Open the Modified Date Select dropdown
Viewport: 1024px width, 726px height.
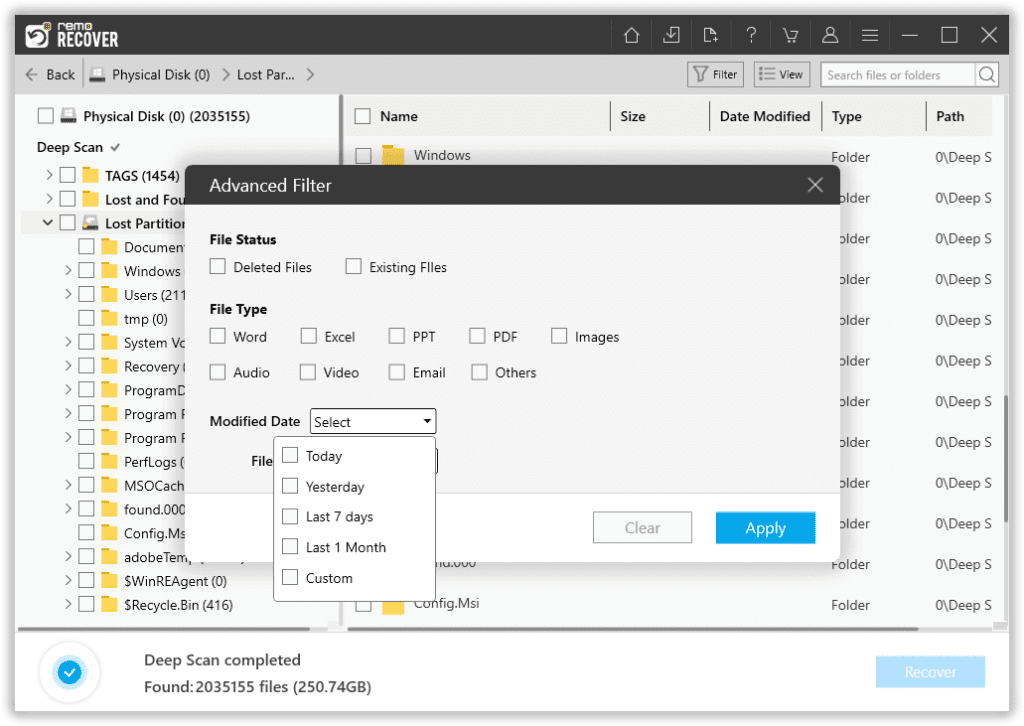[x=372, y=421]
